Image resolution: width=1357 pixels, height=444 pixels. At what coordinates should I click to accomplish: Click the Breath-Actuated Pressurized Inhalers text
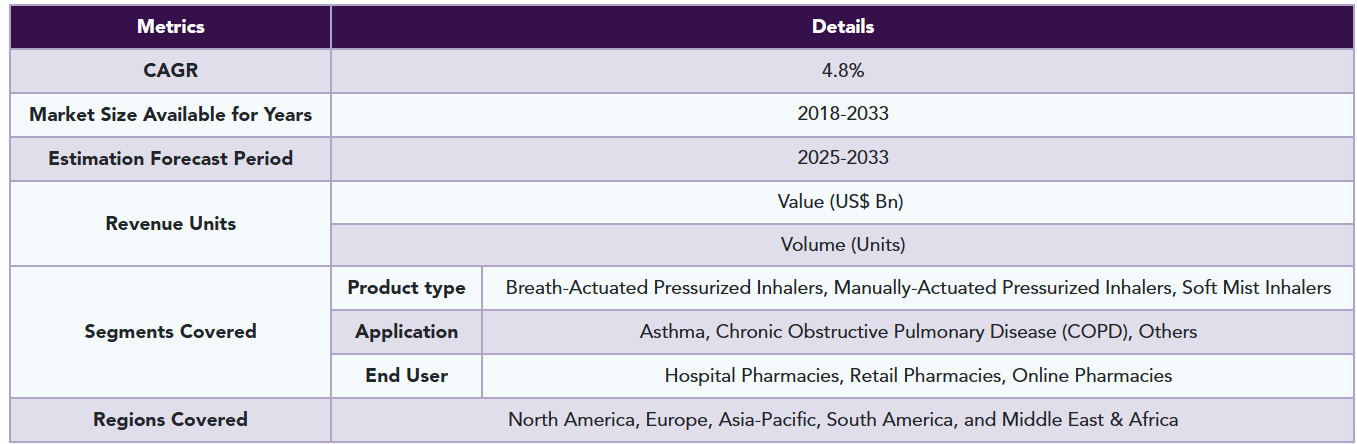[665, 288]
